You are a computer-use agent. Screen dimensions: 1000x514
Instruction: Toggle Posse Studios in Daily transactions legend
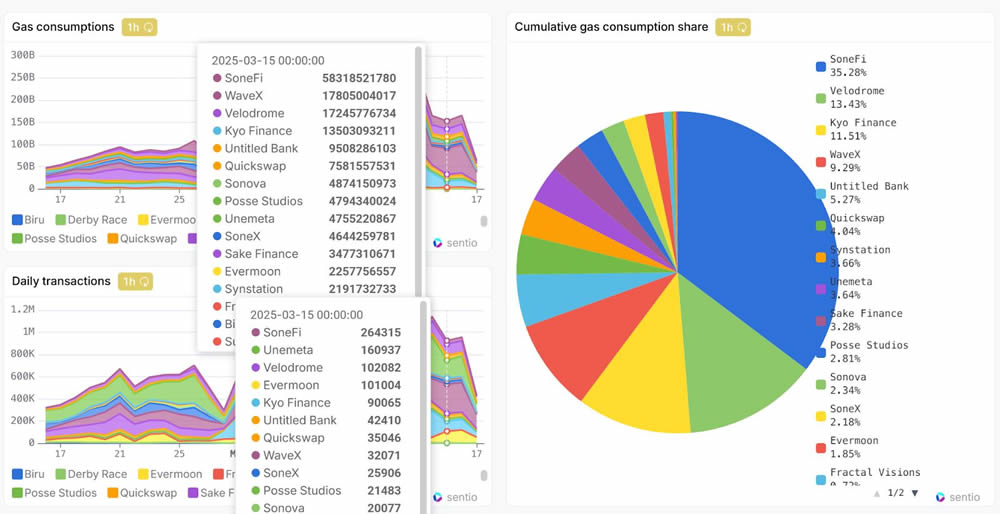click(x=54, y=493)
